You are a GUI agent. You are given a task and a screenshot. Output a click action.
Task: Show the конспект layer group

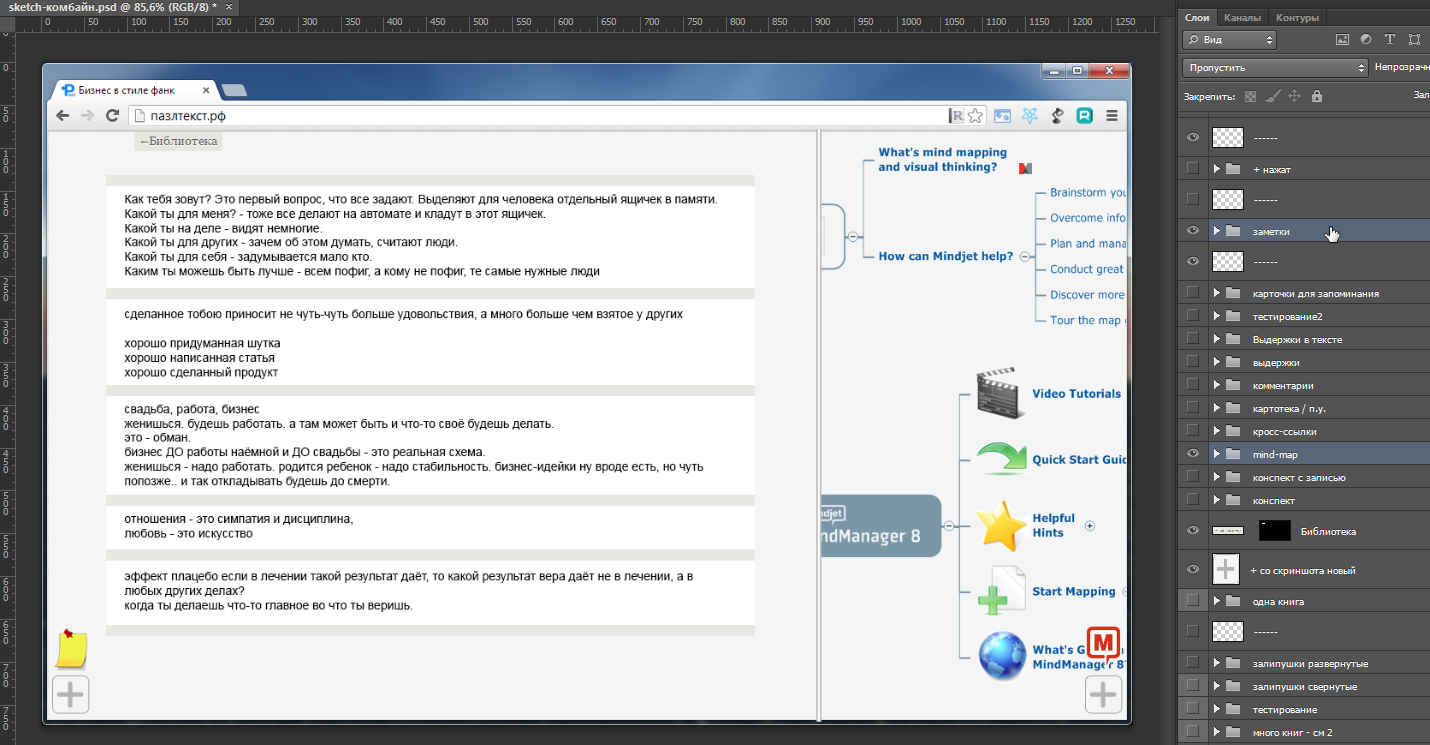coord(1192,500)
